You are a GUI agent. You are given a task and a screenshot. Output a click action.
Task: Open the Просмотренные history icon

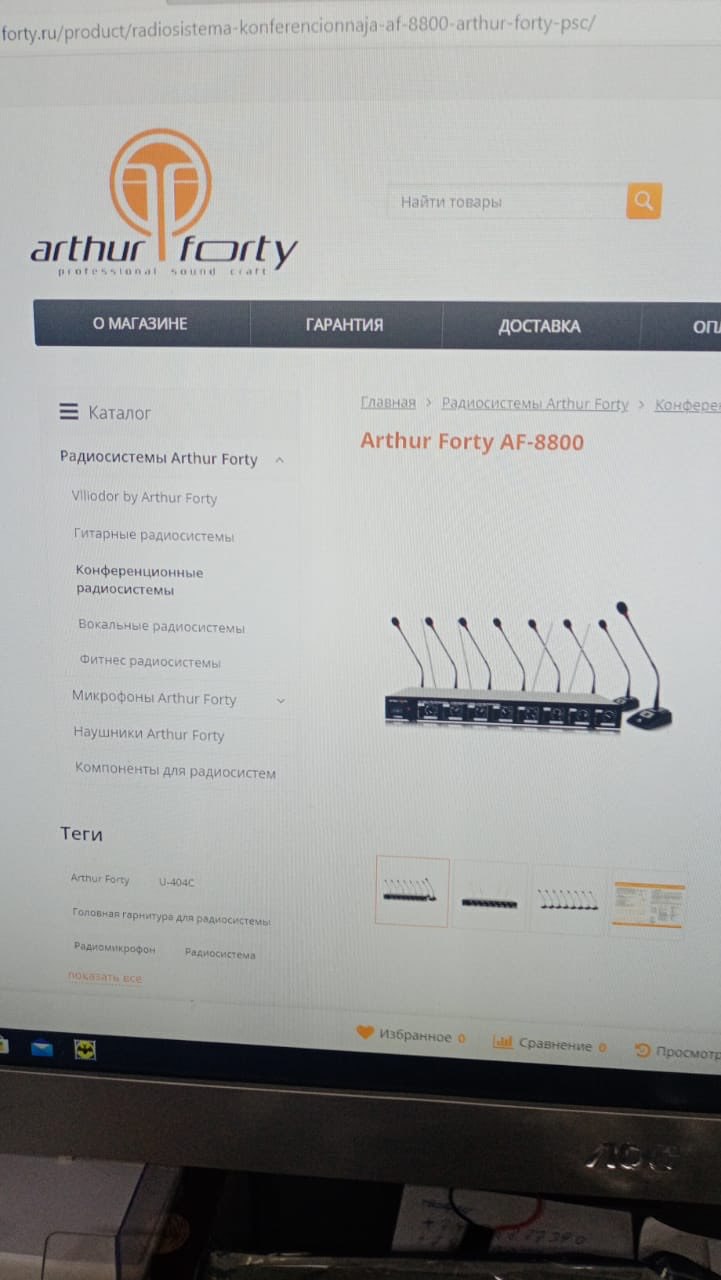643,1050
